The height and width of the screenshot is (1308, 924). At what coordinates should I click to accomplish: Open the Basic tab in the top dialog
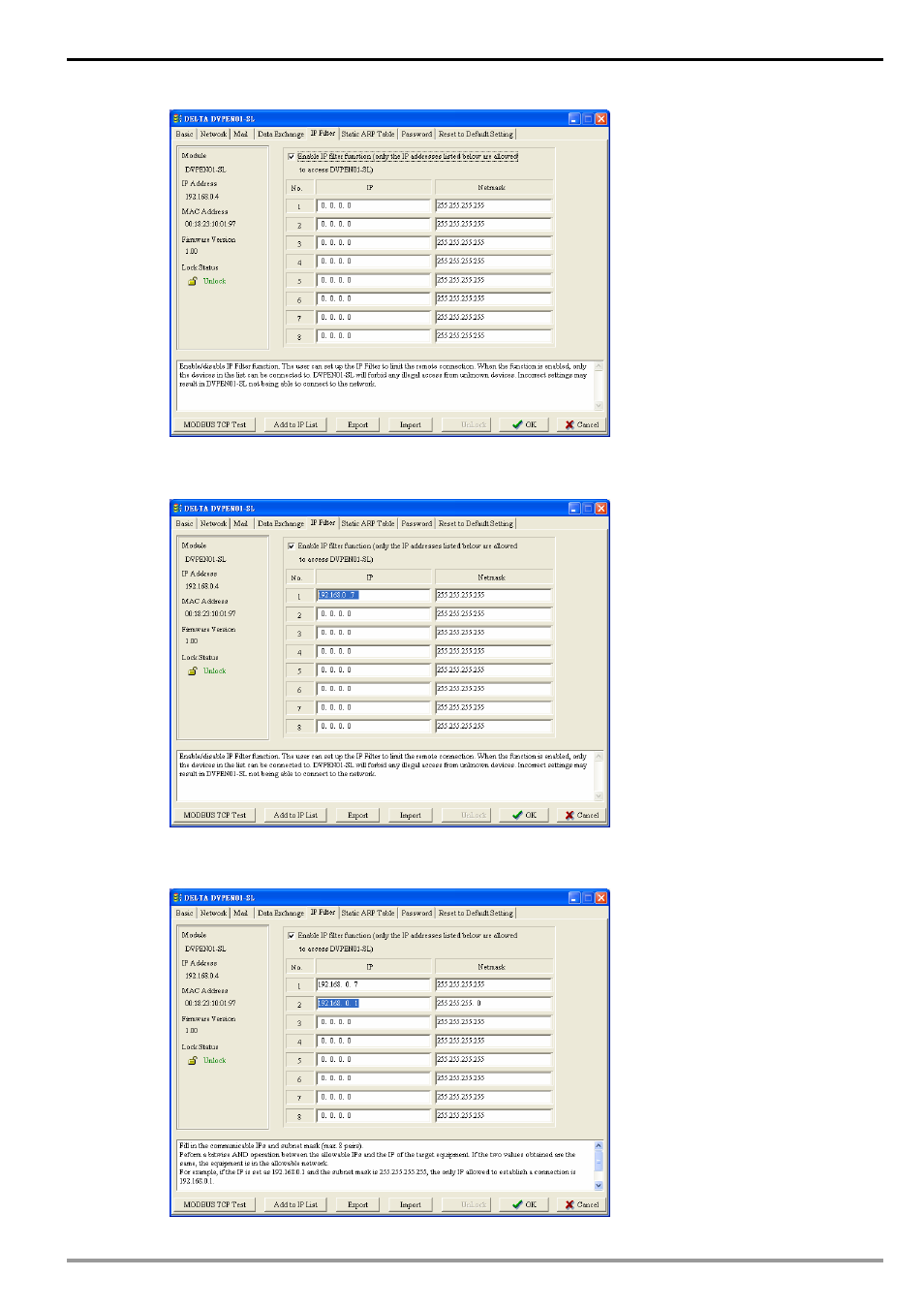coord(184,135)
